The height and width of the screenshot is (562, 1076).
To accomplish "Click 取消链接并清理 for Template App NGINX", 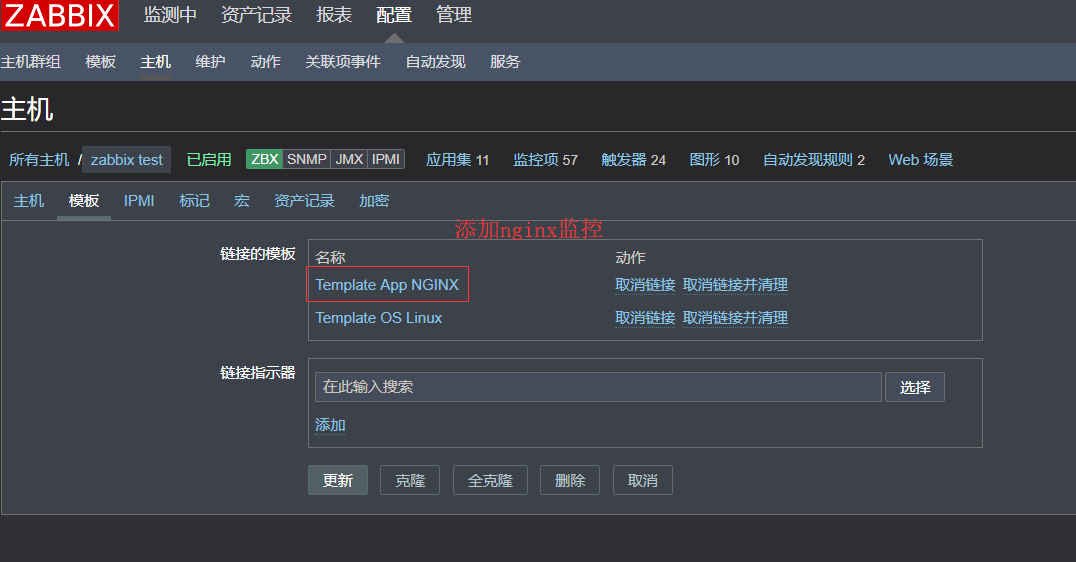I will [x=735, y=285].
